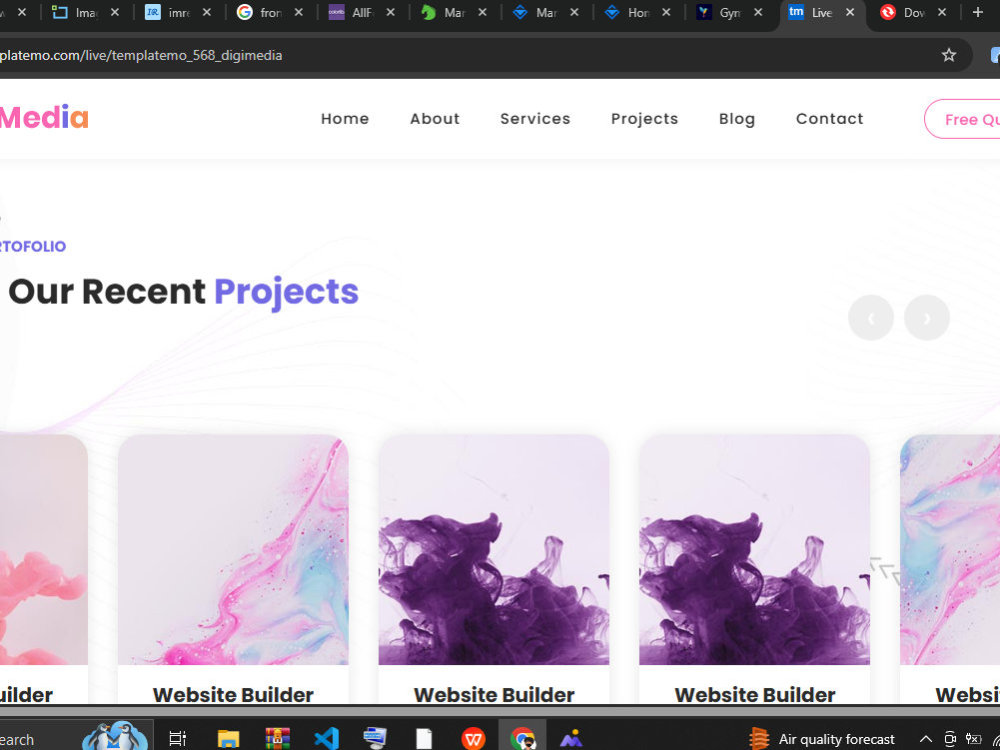Click the penguins search highlight icon
This screenshot has height=750, width=1000.
point(115,737)
